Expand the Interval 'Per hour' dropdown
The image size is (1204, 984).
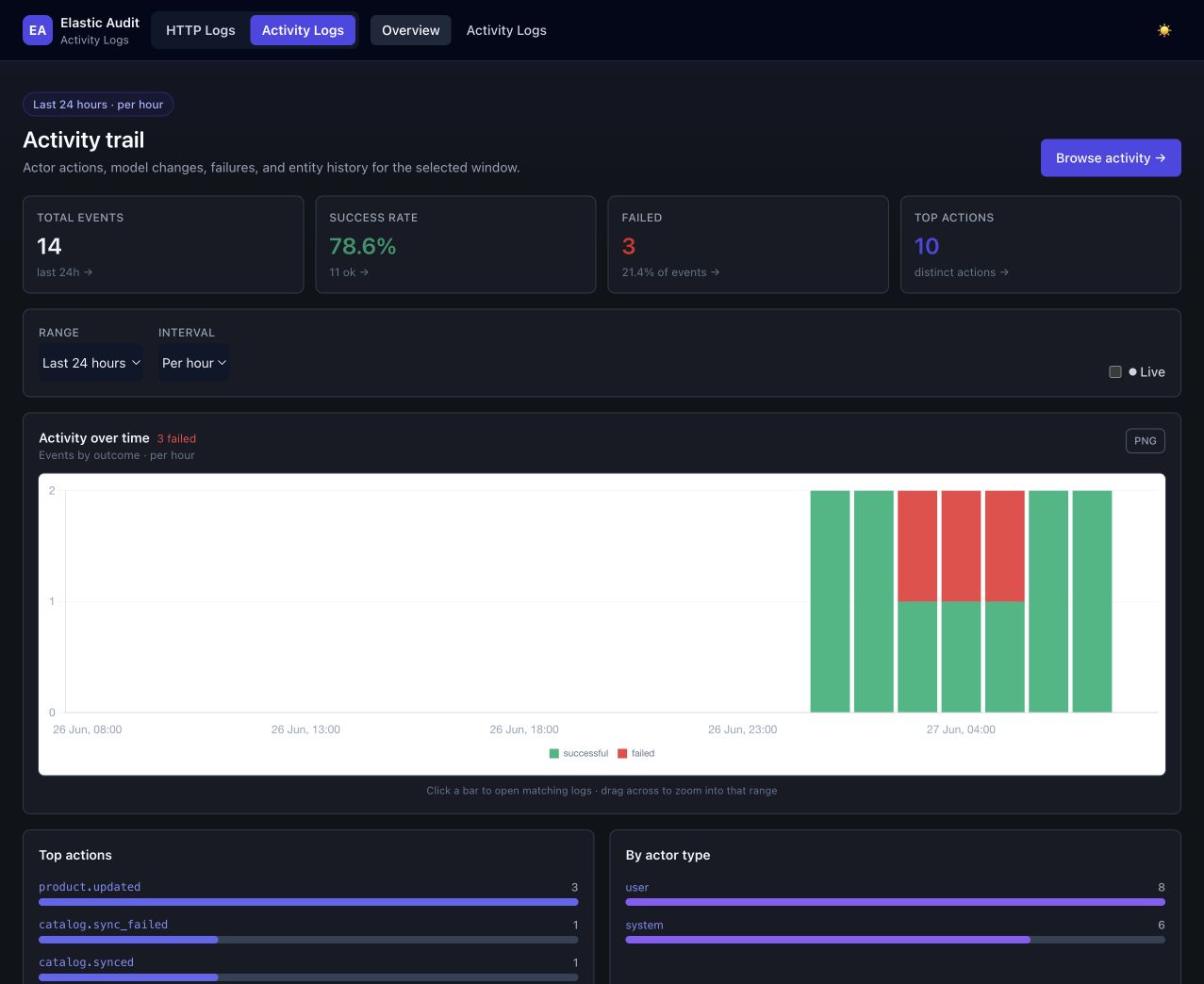pyautogui.click(x=194, y=363)
